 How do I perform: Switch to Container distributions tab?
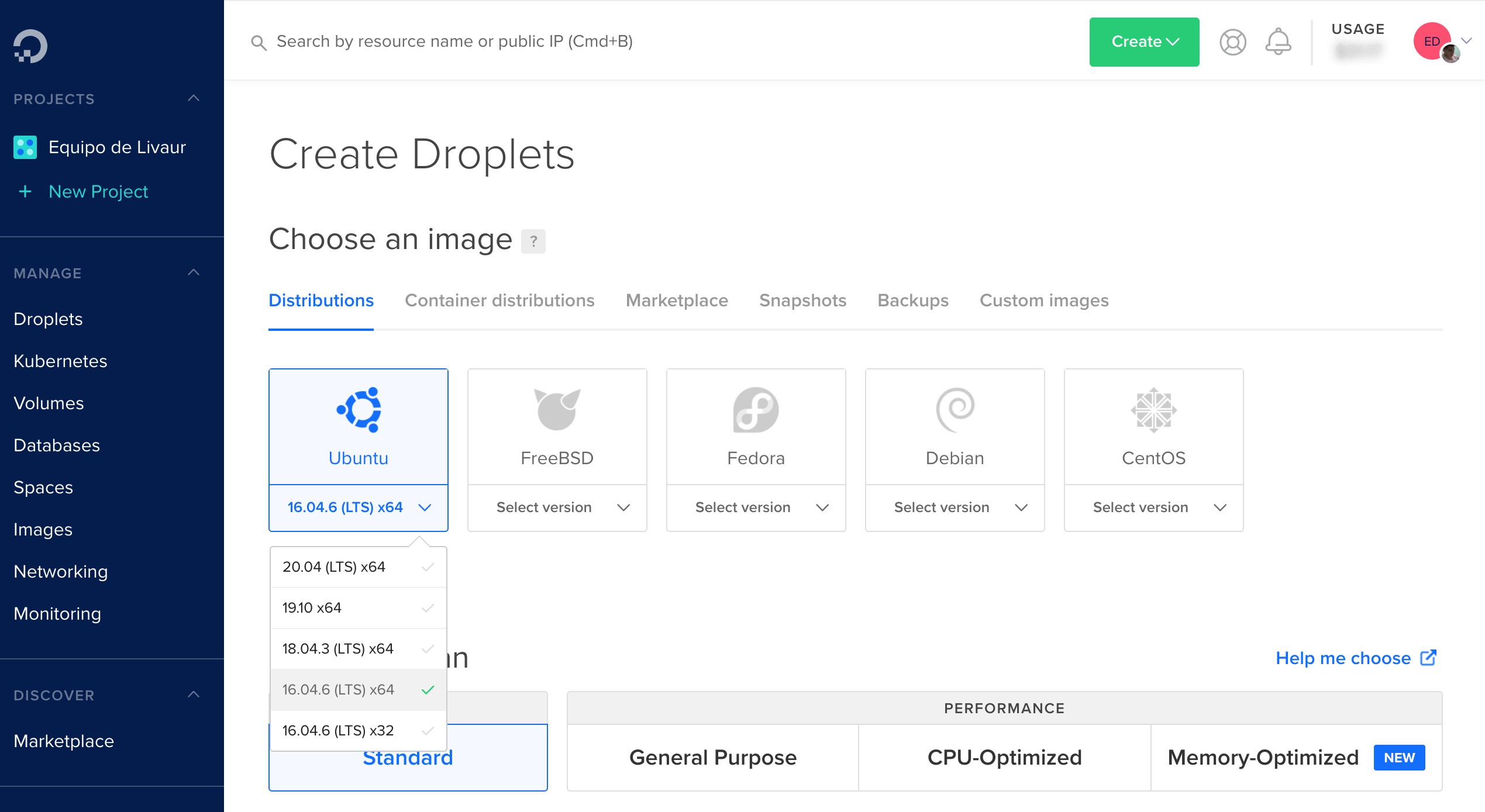pos(499,300)
